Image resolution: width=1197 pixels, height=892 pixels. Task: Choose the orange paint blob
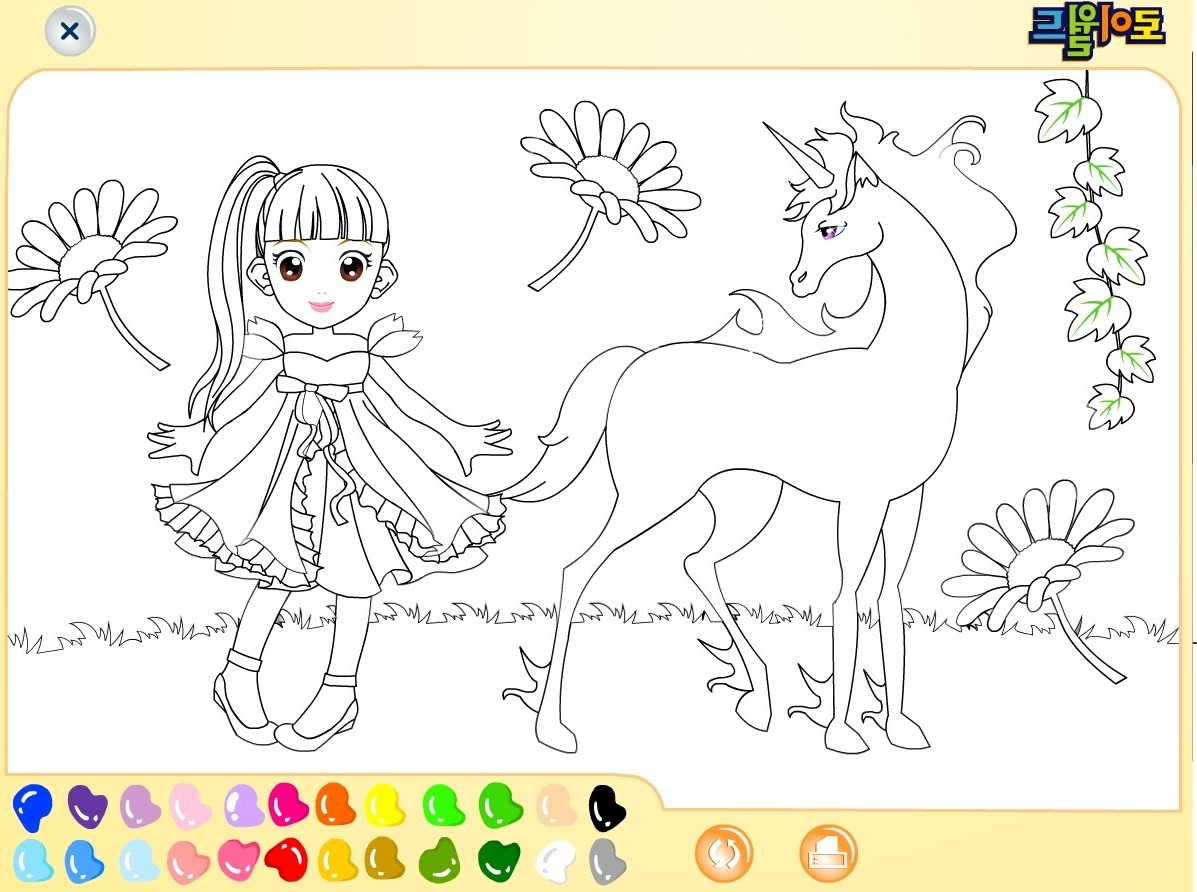point(335,804)
